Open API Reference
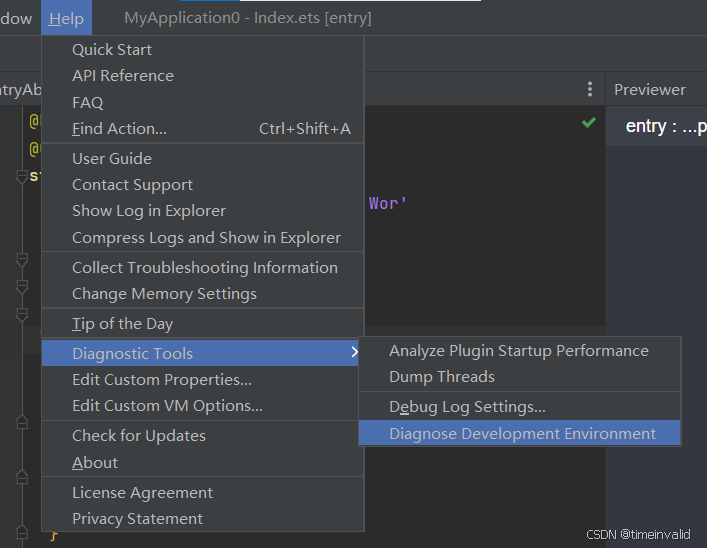 tap(123, 76)
